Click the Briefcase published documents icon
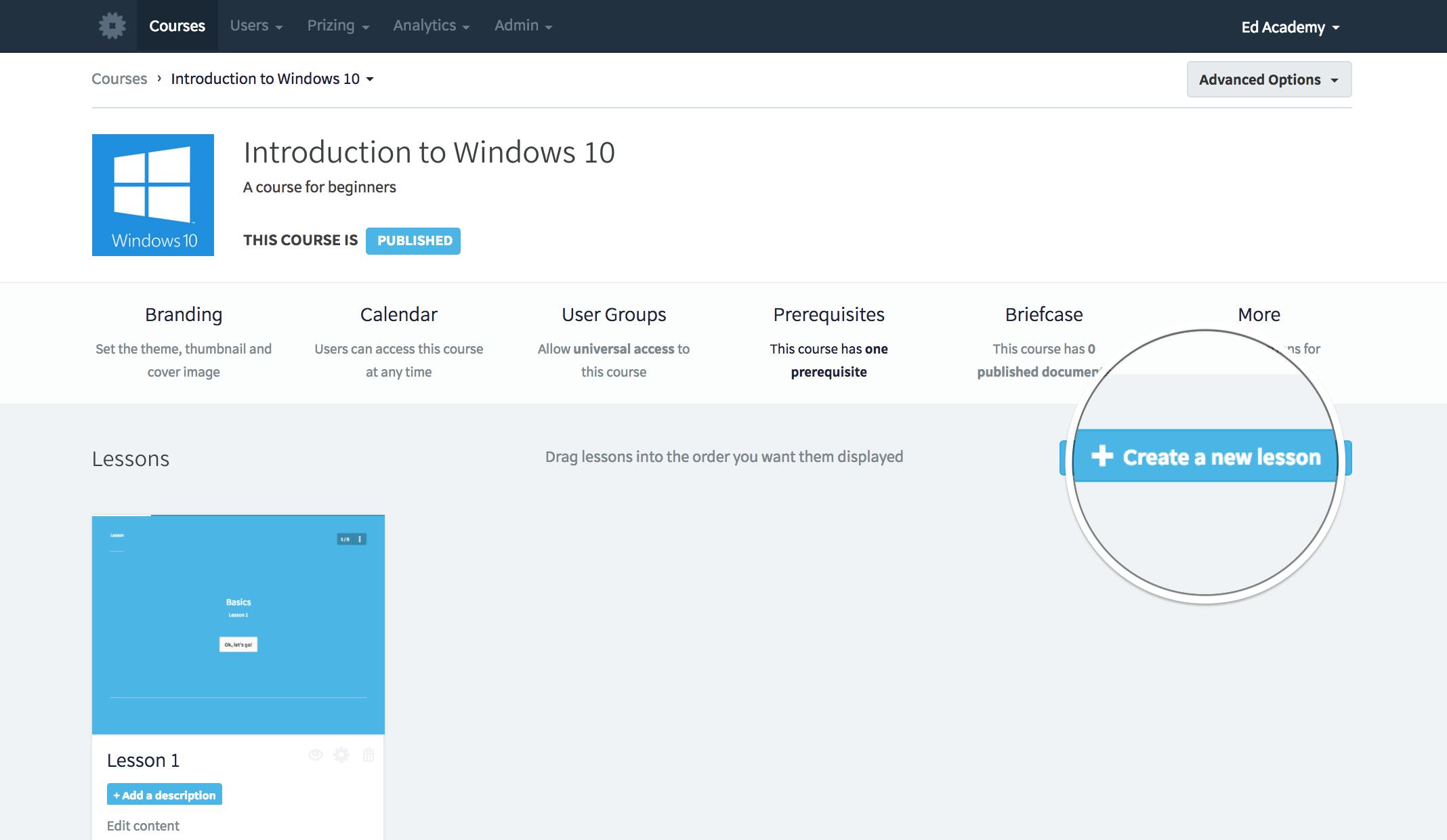 coord(1043,340)
